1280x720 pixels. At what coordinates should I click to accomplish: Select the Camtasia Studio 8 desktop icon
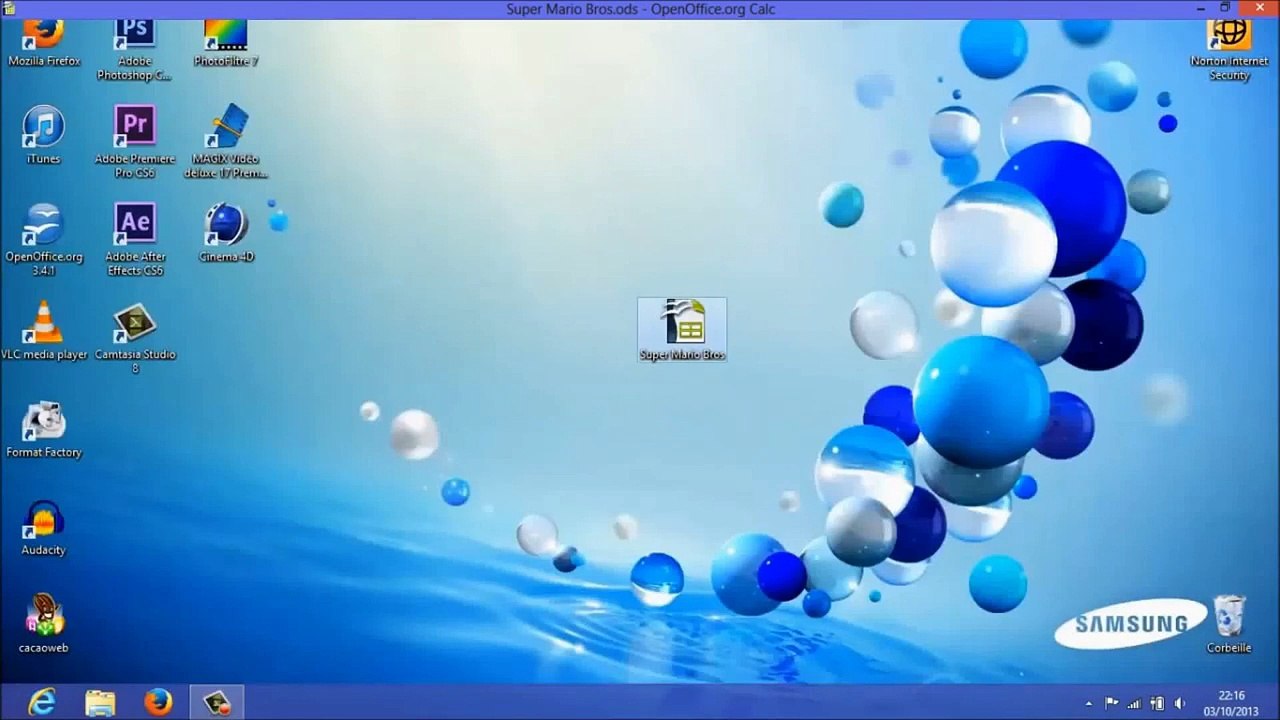[x=135, y=338]
